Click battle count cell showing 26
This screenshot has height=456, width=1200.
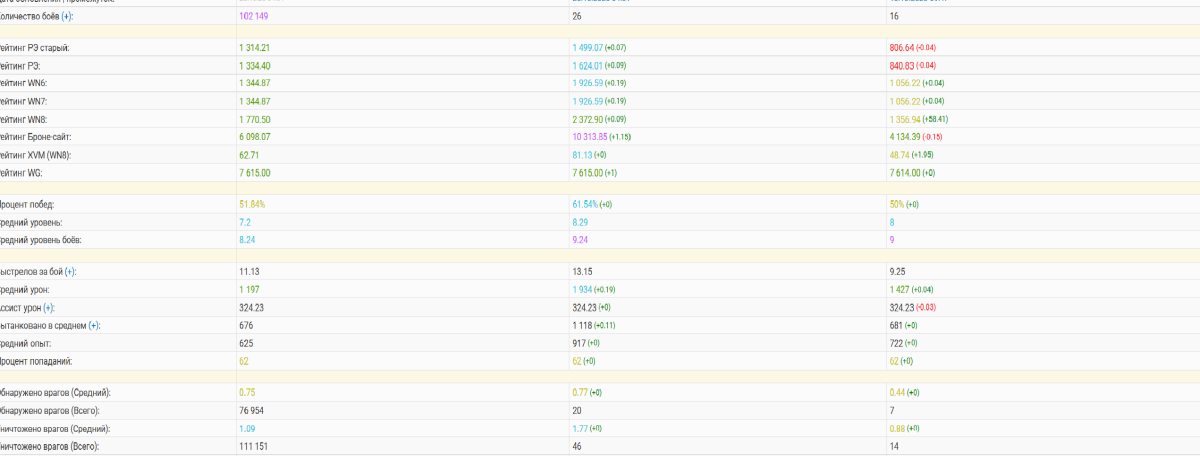[x=577, y=16]
